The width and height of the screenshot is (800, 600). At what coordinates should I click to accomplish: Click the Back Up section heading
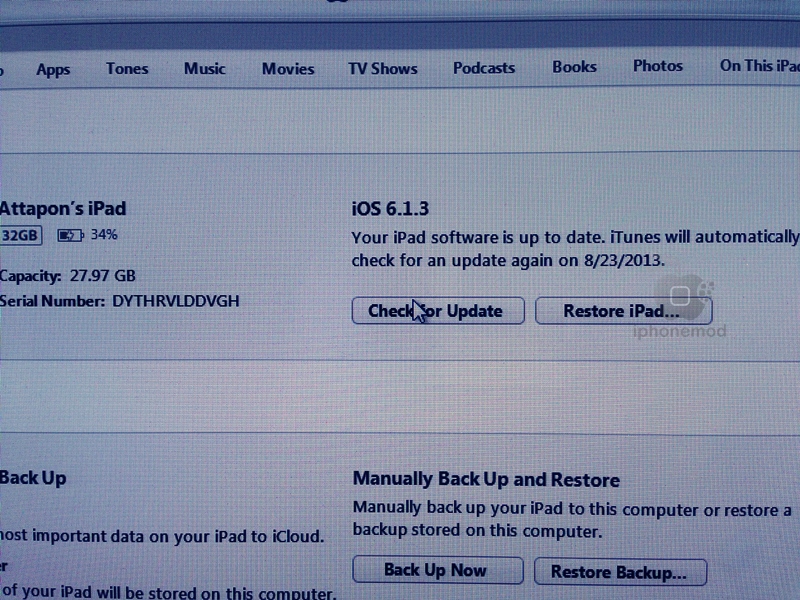pyautogui.click(x=33, y=478)
